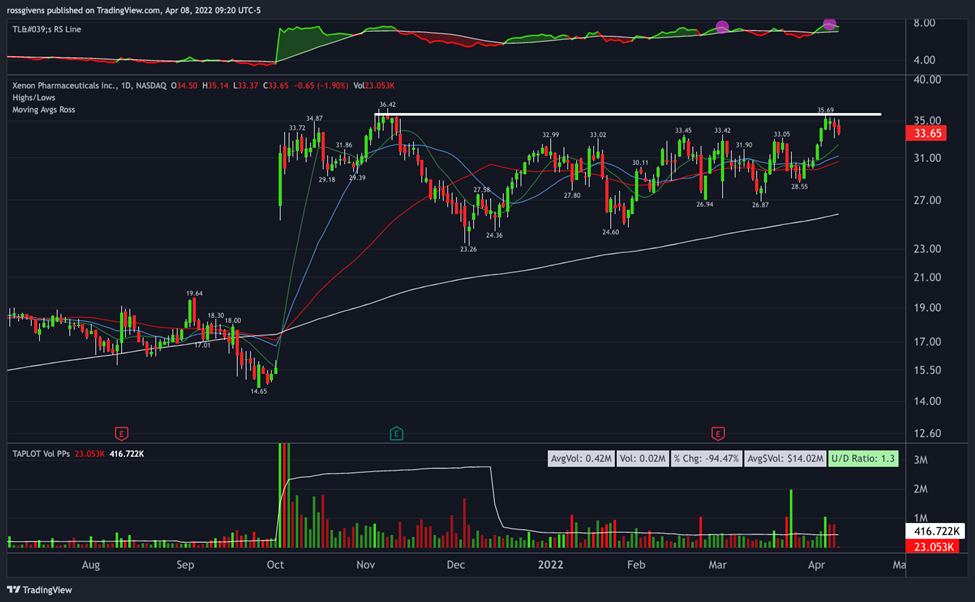Click the red 23.053K volume label
The width and height of the screenshot is (975, 602).
tap(933, 547)
